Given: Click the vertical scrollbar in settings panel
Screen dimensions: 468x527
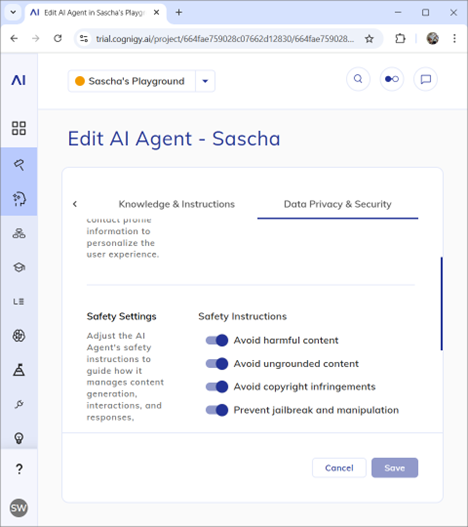Looking at the screenshot, I should click(441, 303).
